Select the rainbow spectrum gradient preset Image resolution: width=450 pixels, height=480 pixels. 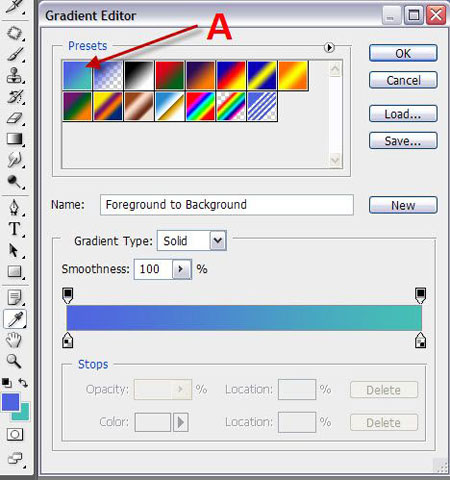[x=200, y=106]
